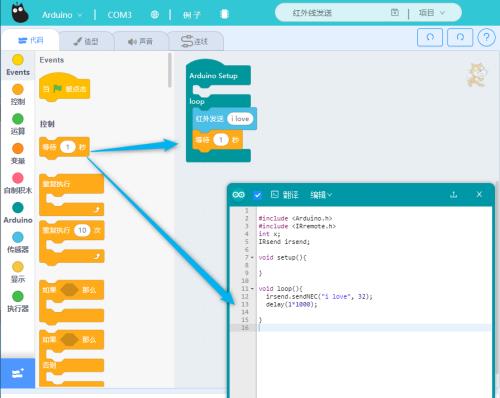The image size is (500, 398).
Task: Click the upload icon in code panel
Action: (453, 194)
